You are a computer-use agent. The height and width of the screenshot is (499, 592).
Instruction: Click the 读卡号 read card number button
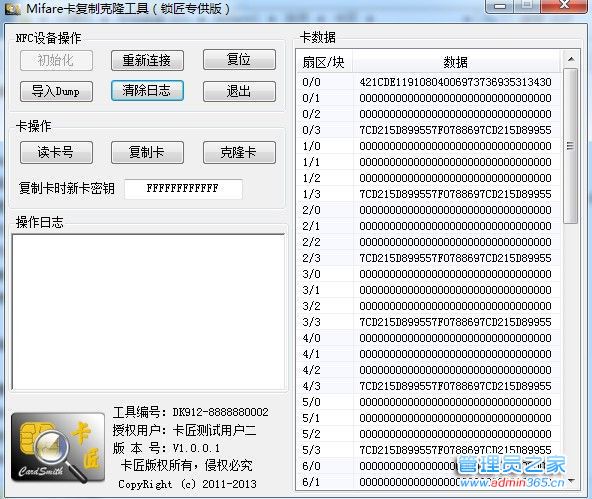pos(56,152)
